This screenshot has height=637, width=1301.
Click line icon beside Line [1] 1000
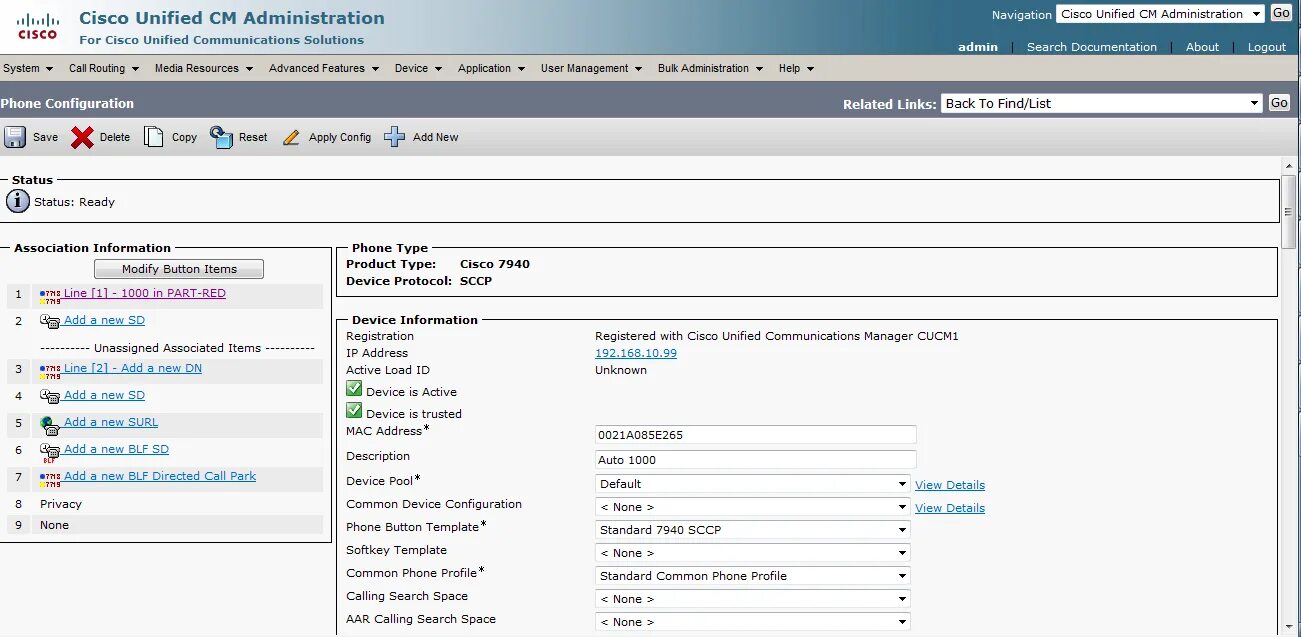tap(50, 296)
